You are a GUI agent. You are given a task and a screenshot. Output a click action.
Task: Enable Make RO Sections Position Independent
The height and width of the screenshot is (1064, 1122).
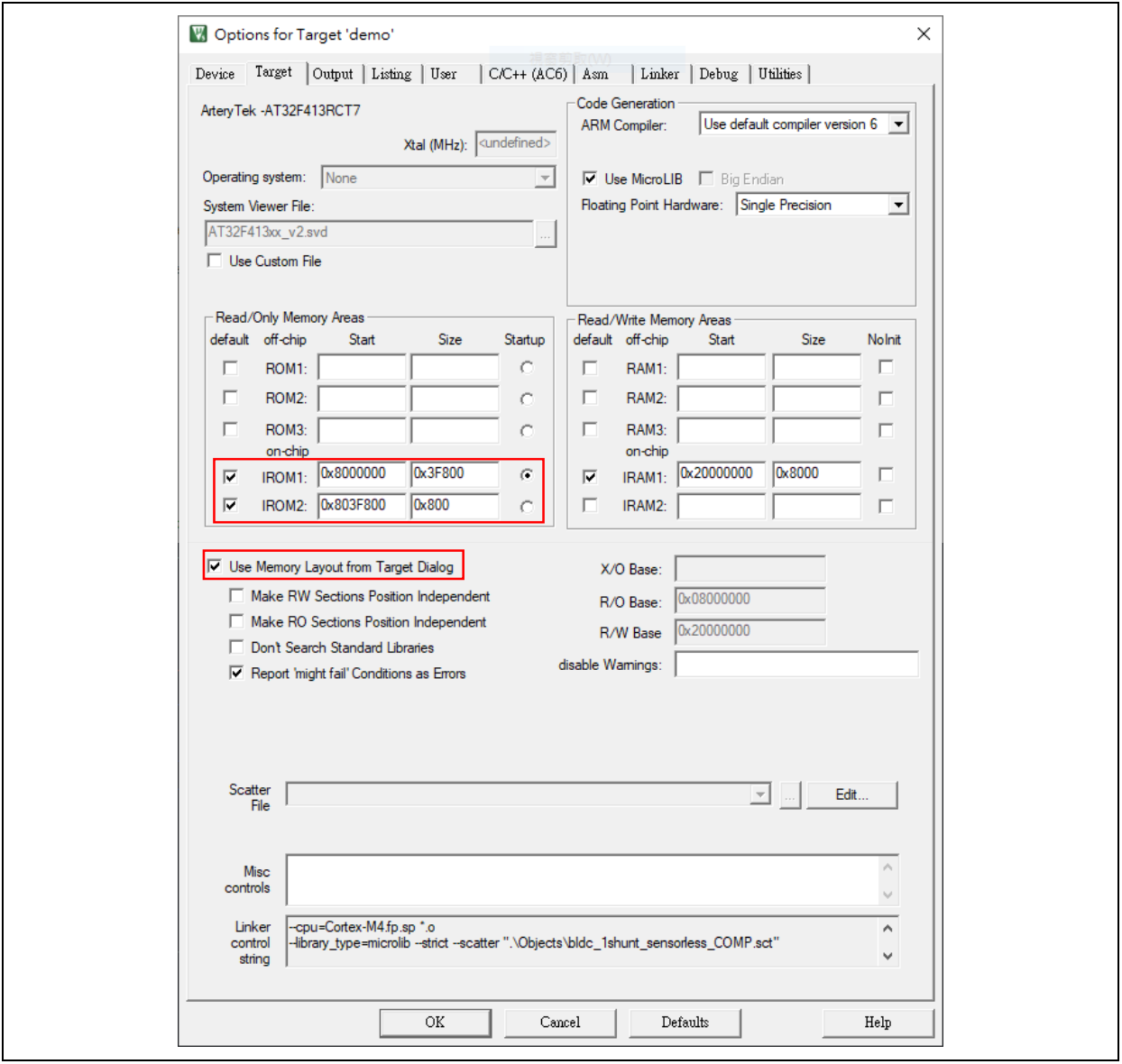click(236, 621)
